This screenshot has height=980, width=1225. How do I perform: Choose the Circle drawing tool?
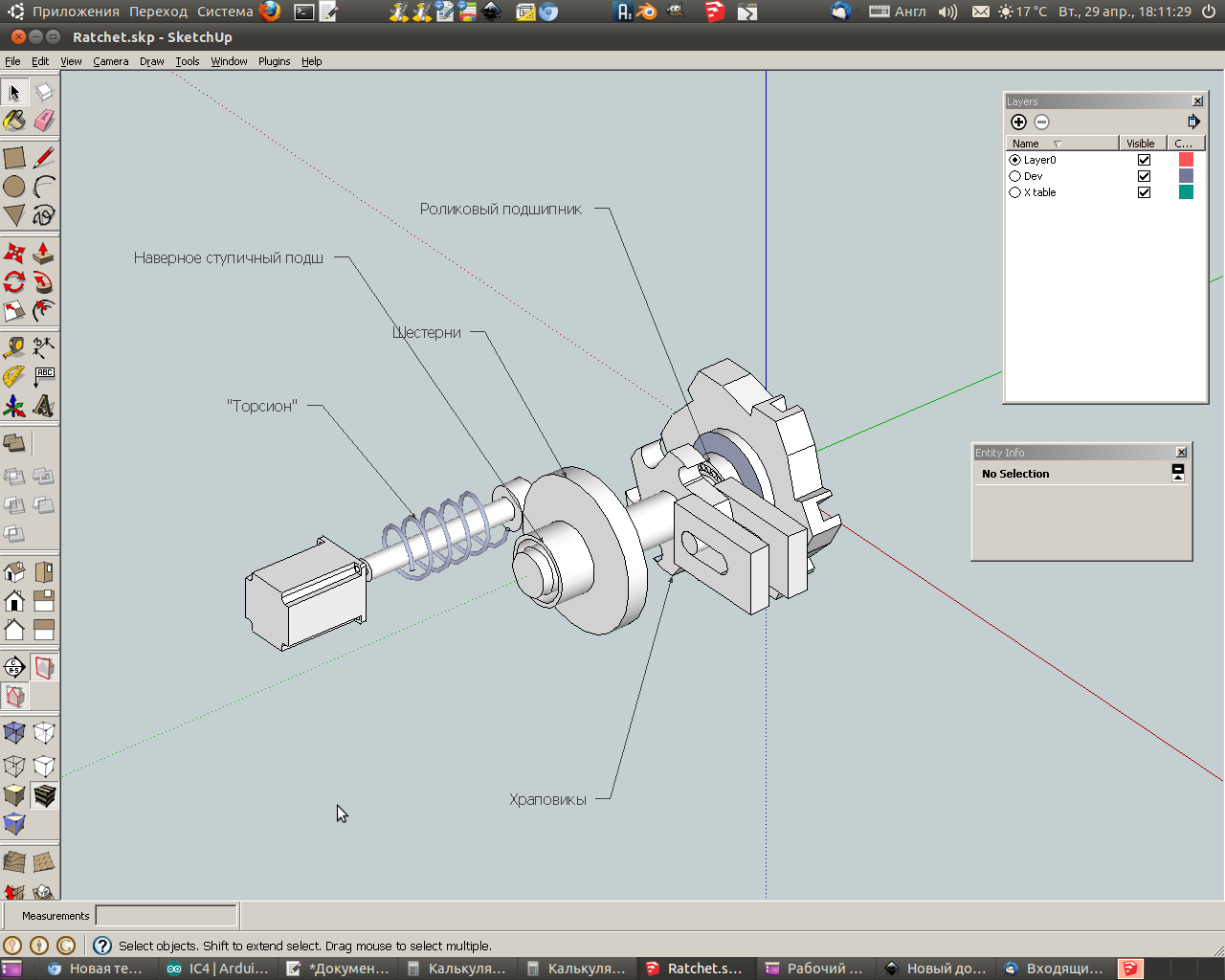point(14,187)
